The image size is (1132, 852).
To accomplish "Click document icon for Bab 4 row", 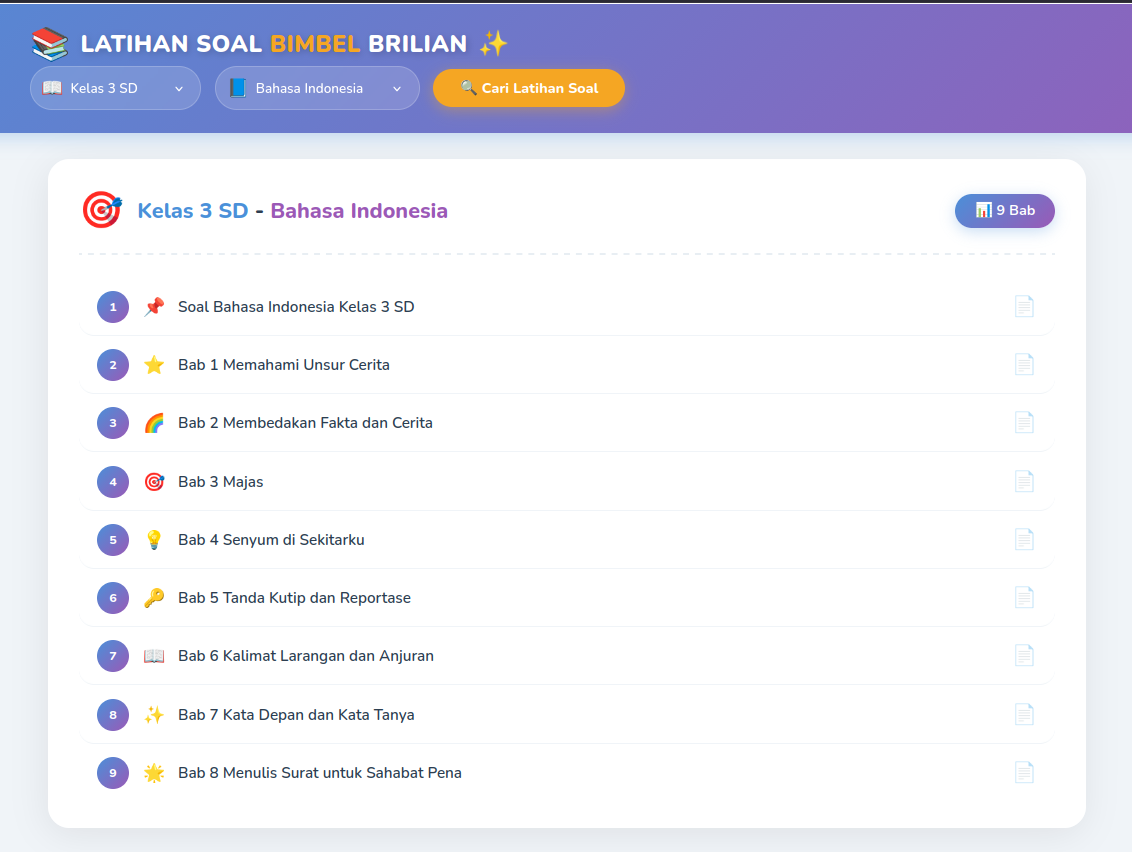I will [x=1024, y=539].
